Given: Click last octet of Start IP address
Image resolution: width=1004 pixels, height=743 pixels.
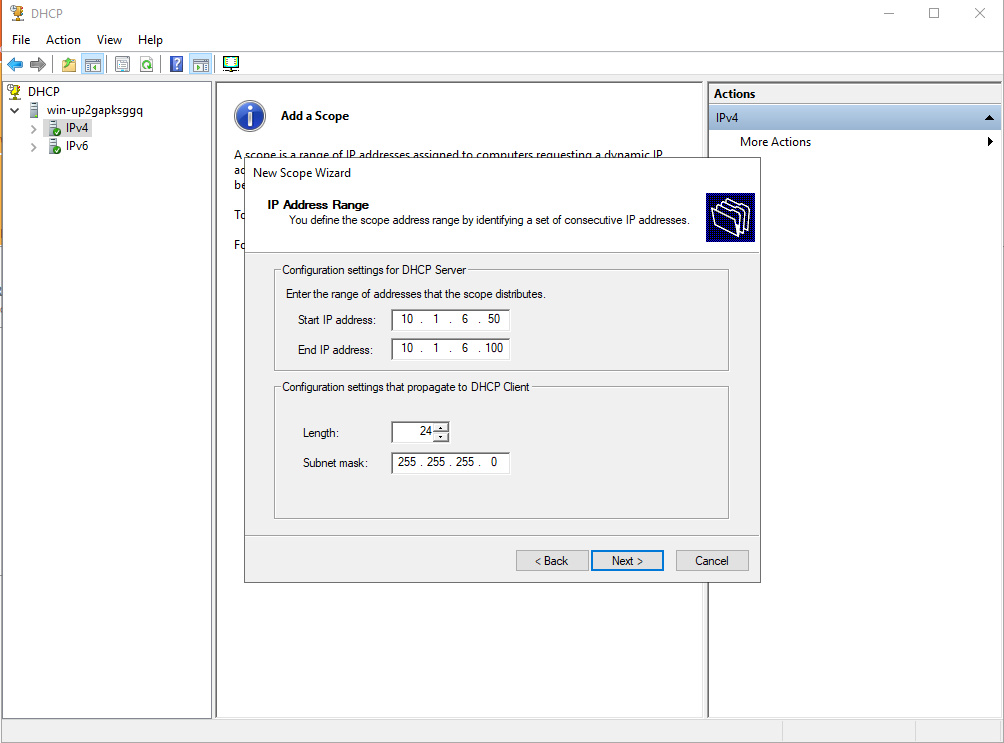Looking at the screenshot, I should click(x=494, y=320).
